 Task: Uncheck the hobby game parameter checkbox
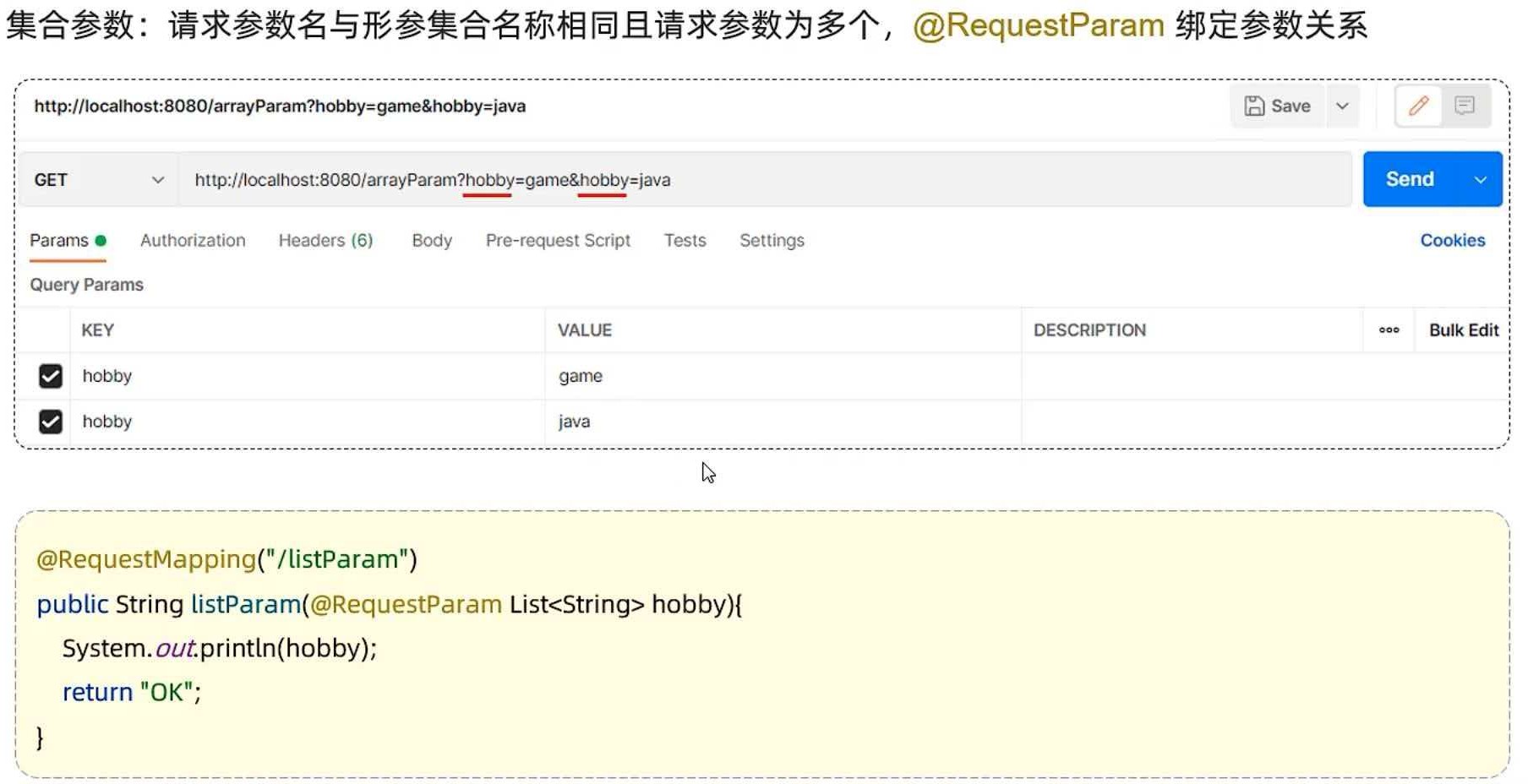[51, 376]
